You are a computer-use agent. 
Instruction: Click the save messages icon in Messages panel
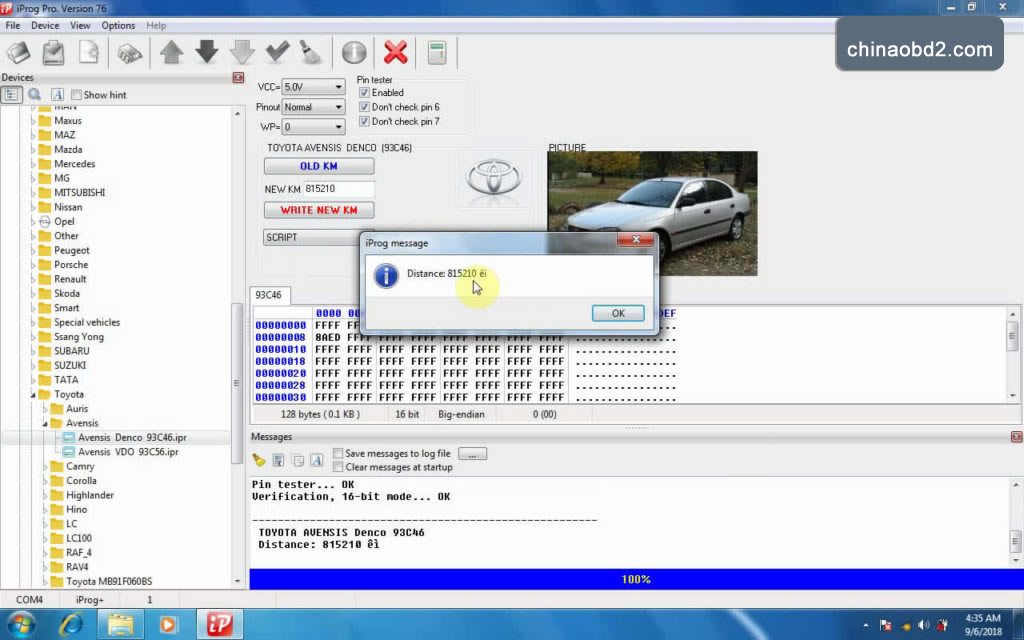tap(278, 460)
